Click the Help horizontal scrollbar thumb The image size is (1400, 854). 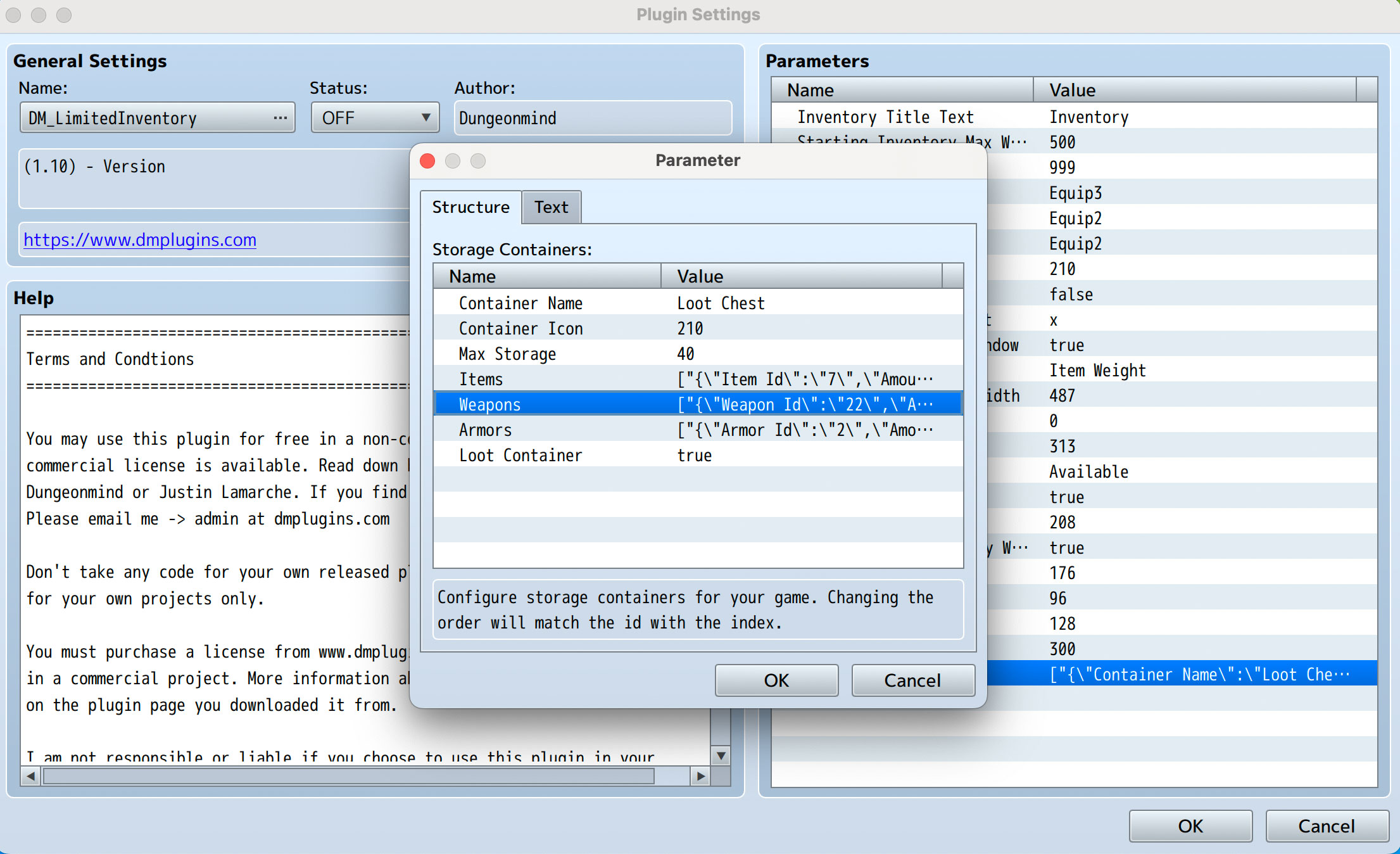348,776
